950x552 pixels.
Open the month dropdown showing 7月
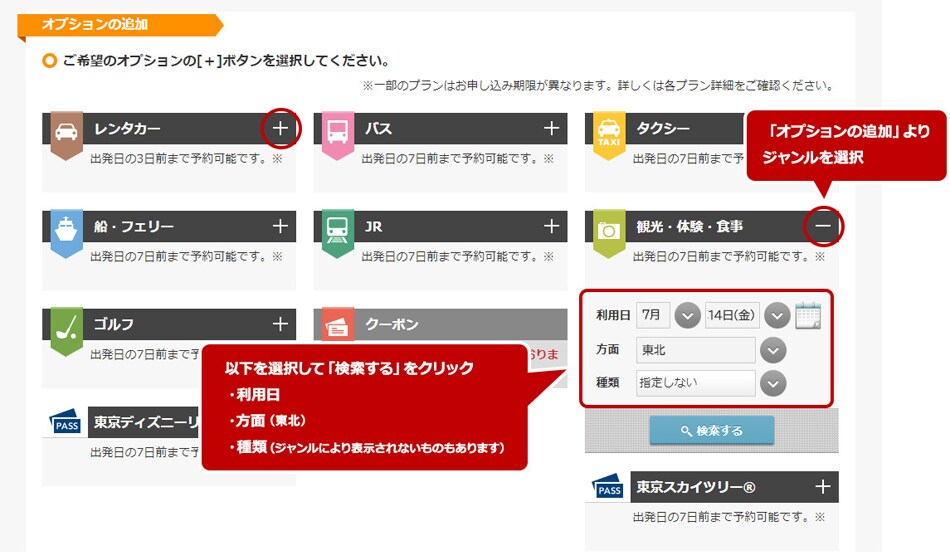point(686,315)
